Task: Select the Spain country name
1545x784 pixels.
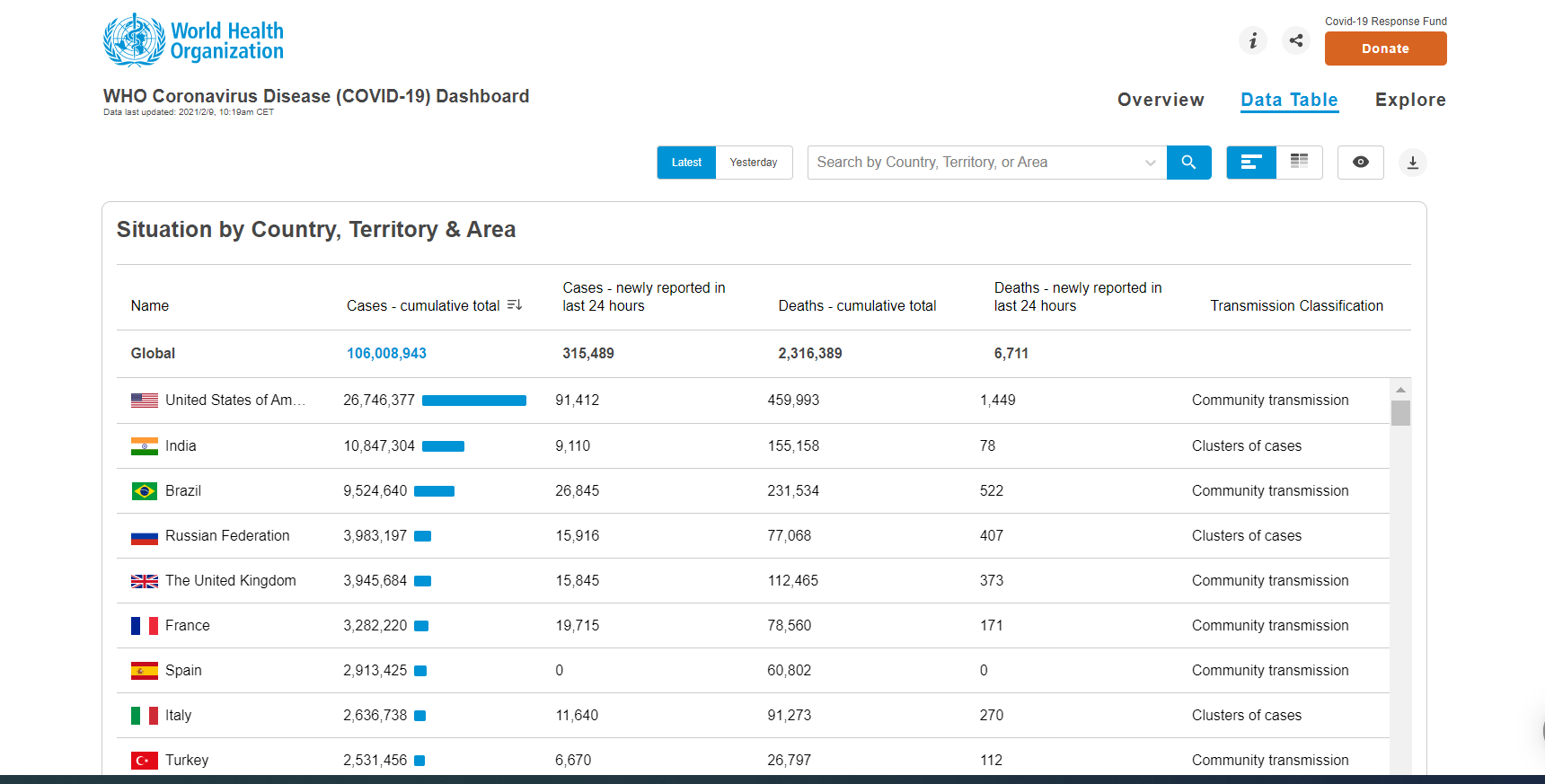Action: [x=183, y=671]
